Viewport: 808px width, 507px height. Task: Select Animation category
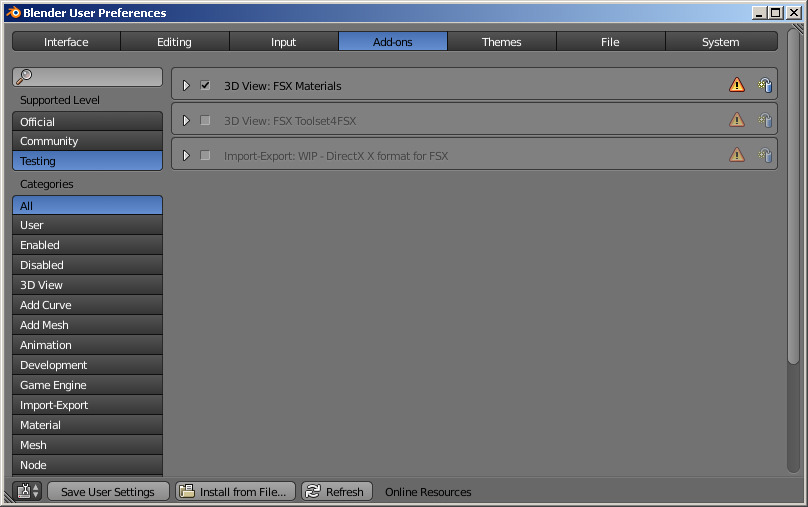click(x=87, y=345)
